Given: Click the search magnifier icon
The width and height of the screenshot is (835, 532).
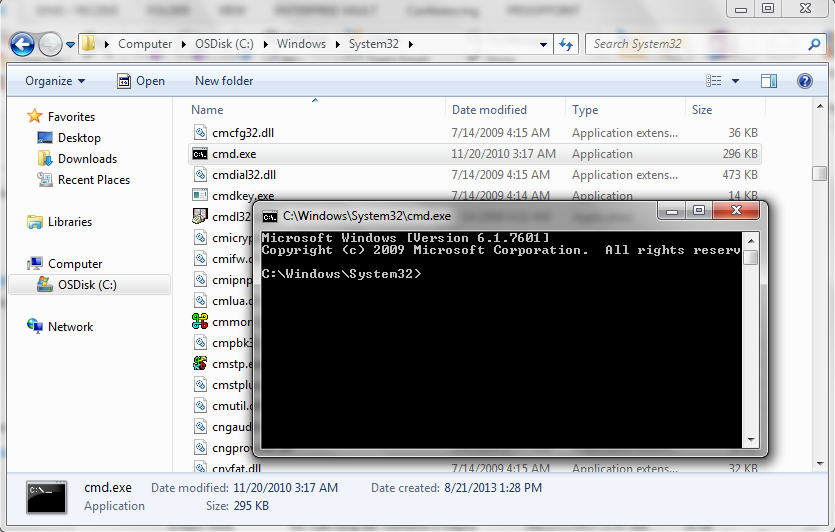Looking at the screenshot, I should (x=813, y=44).
